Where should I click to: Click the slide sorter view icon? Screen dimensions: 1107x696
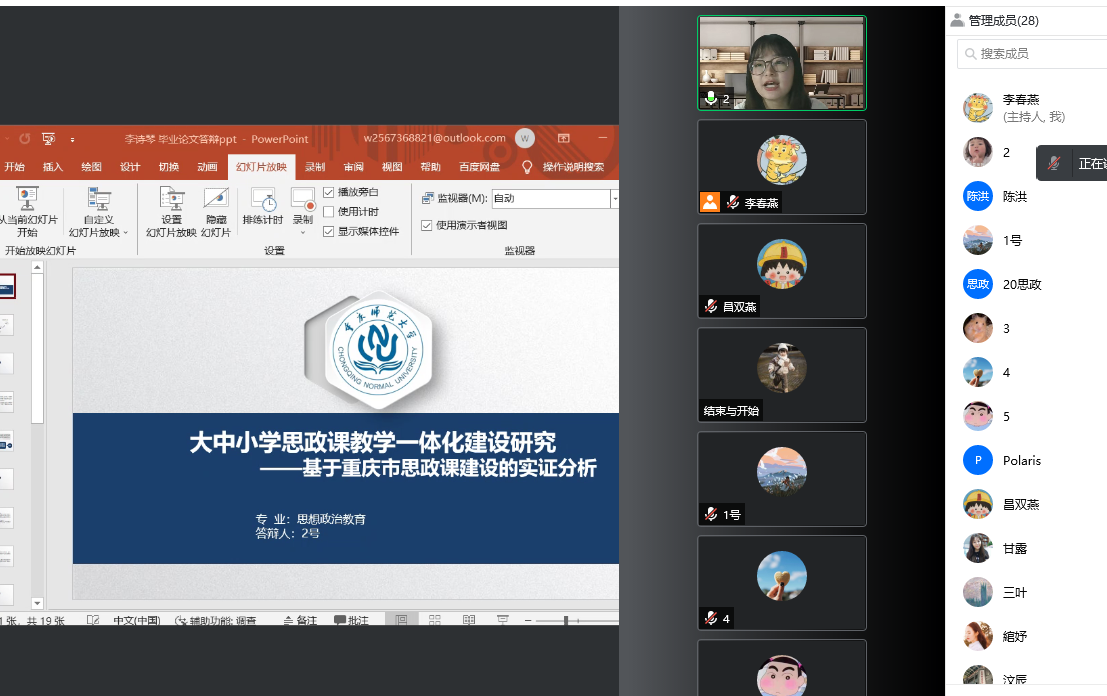click(x=435, y=620)
